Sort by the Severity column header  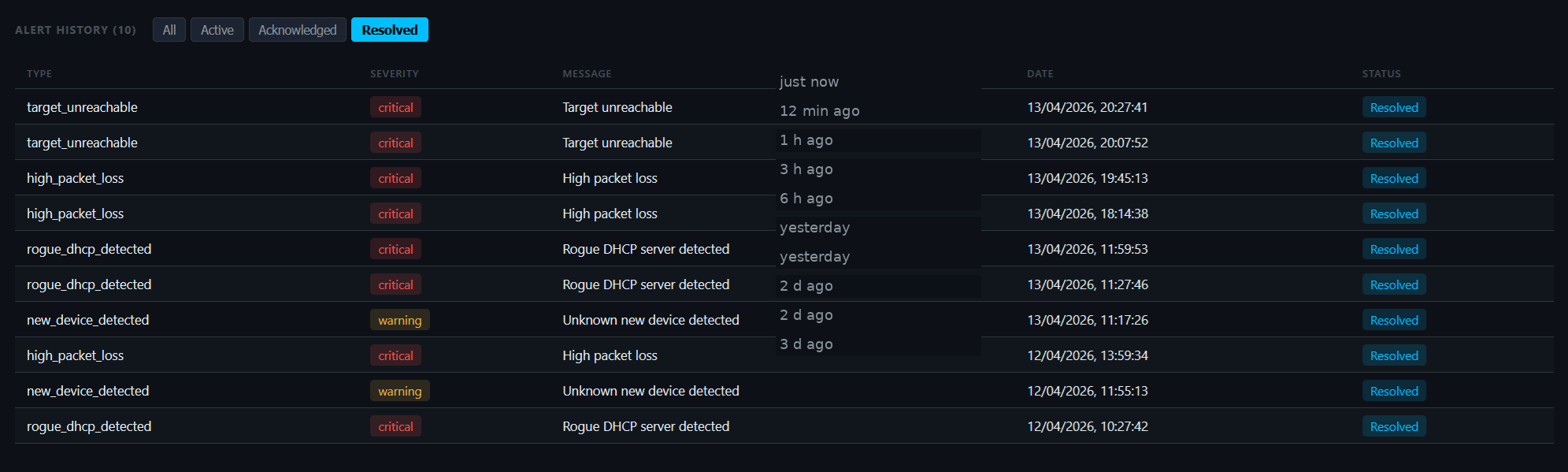(394, 74)
